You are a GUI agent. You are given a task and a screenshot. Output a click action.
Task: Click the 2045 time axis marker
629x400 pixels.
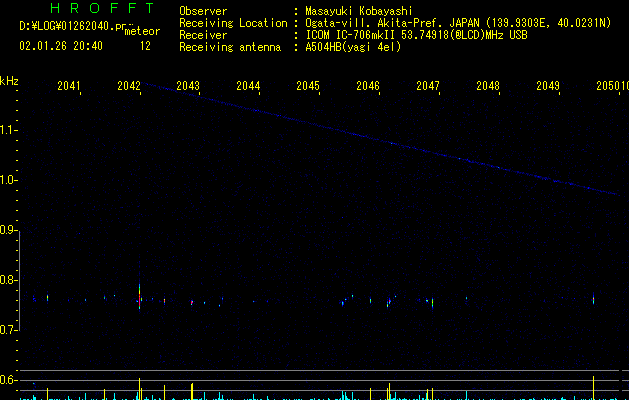(308, 85)
